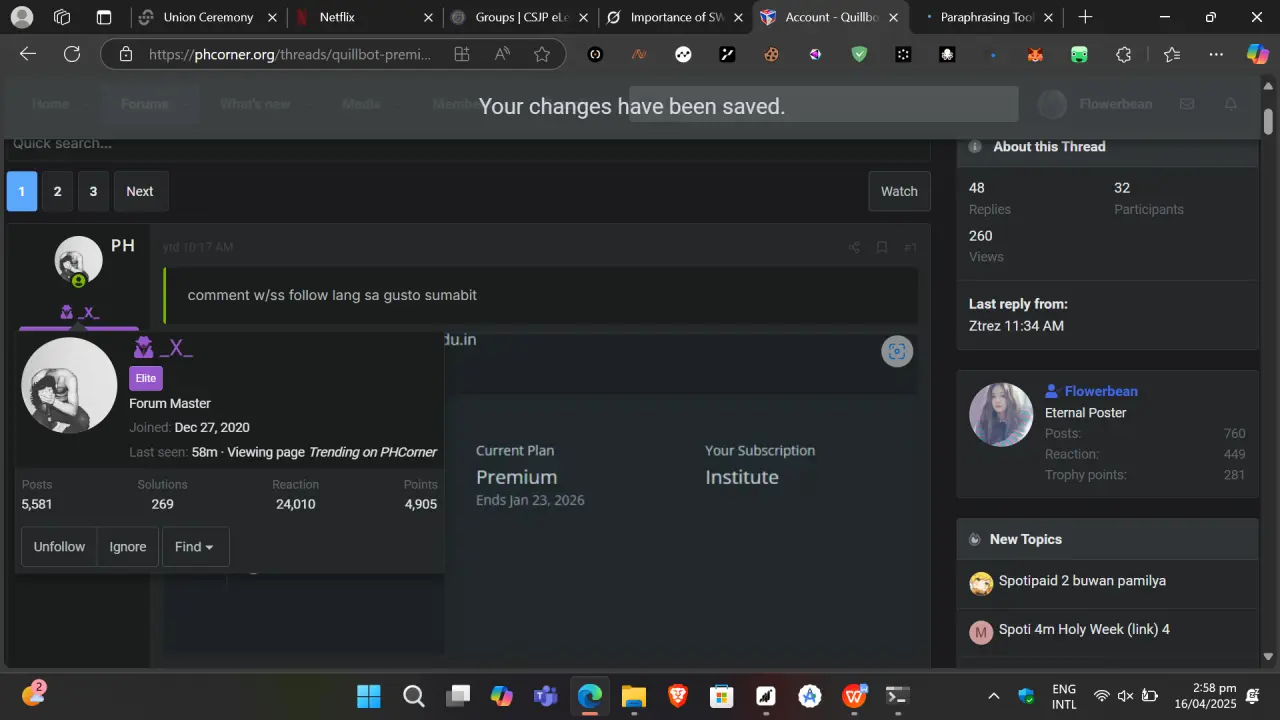The height and width of the screenshot is (720, 1280).
Task: Reload the page with refresh icon
Action: coord(72,55)
